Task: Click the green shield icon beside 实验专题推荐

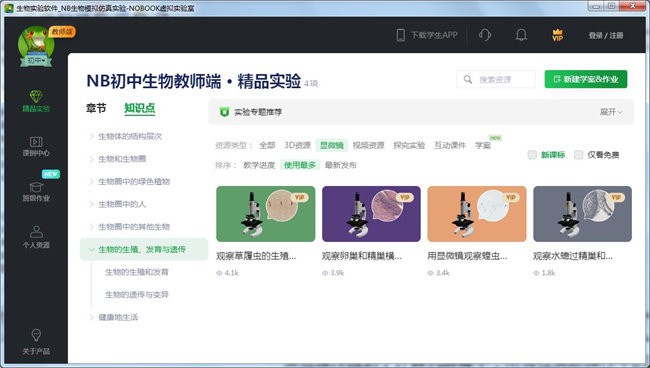Action: click(x=224, y=112)
